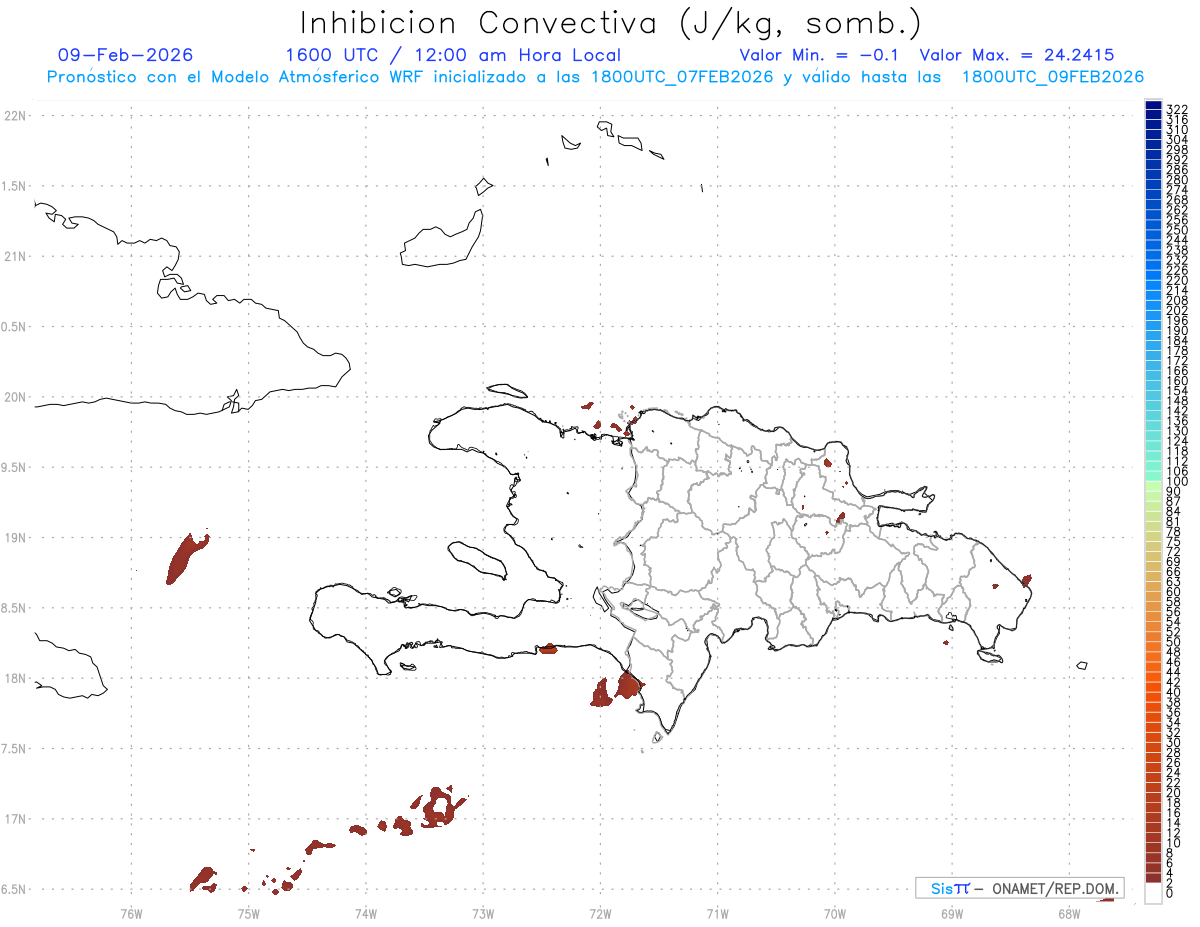Click the "75W" longitude label
The image size is (1200, 927).
click(x=249, y=913)
